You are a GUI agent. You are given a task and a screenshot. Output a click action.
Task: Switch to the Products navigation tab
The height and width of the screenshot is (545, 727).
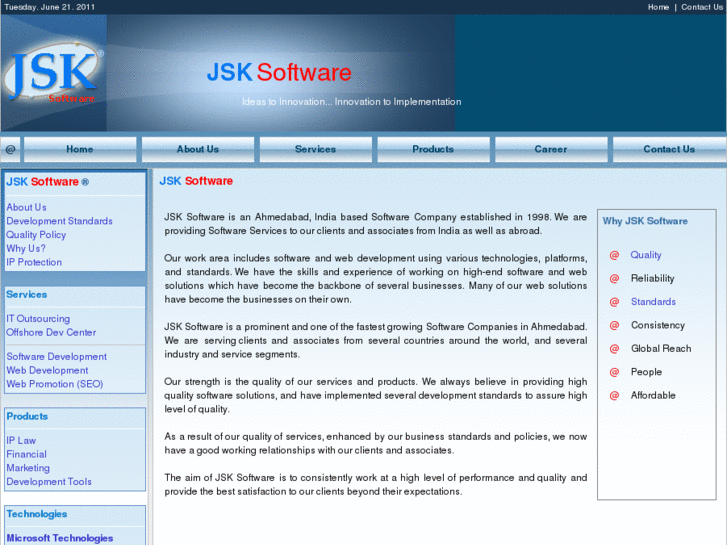point(433,149)
